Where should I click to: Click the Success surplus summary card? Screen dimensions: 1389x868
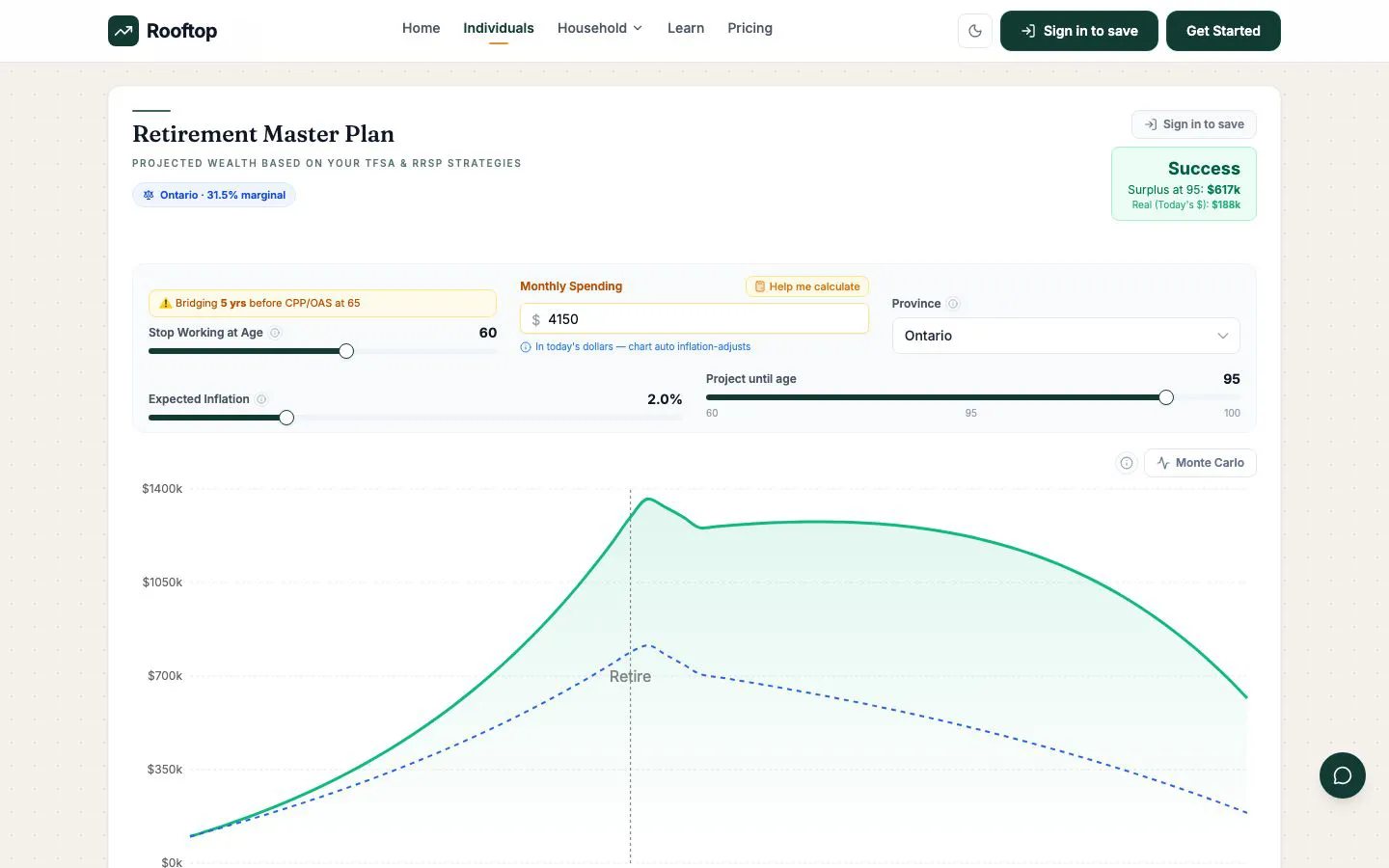click(x=1184, y=184)
